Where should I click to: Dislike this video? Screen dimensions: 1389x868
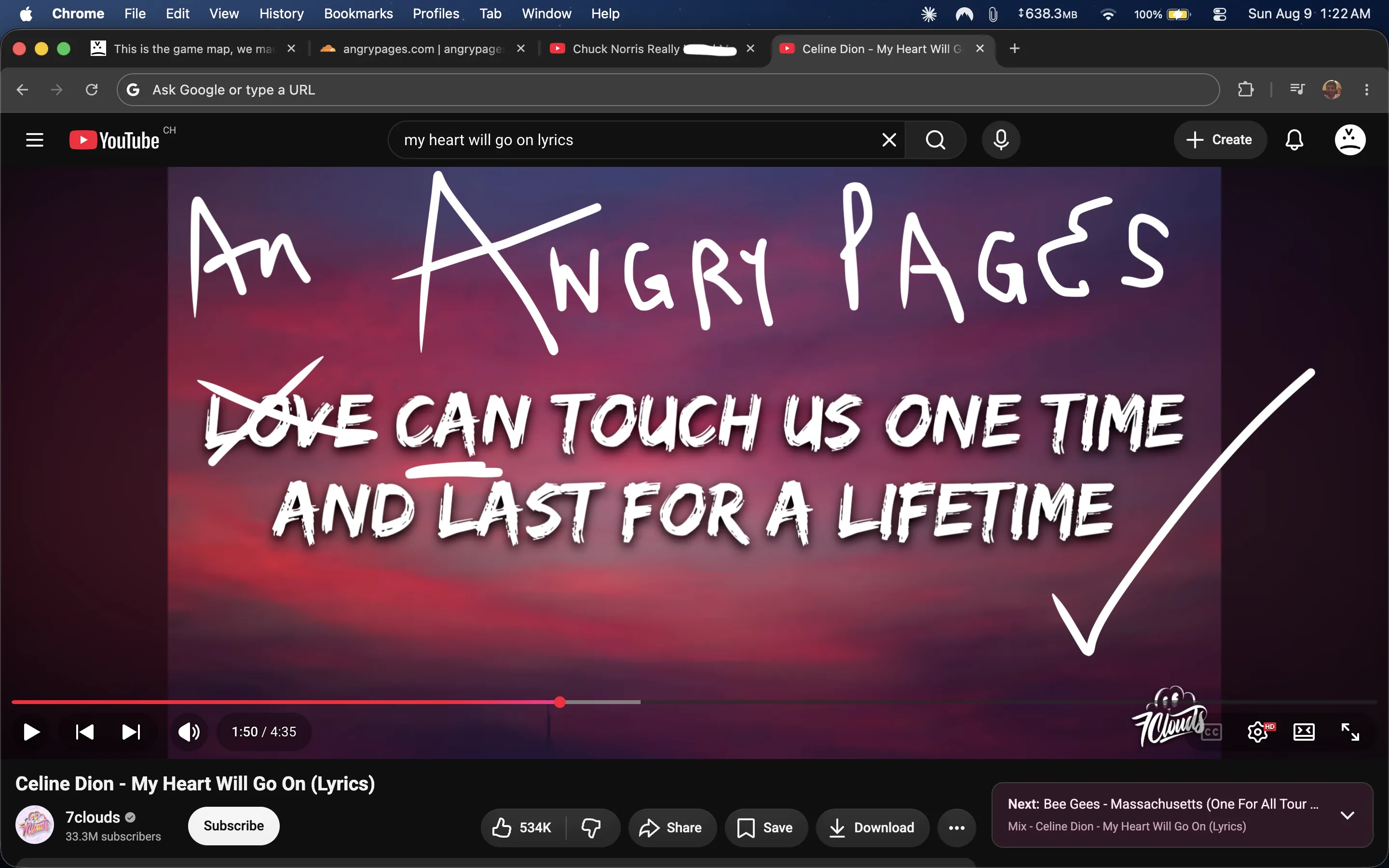(x=591, y=827)
